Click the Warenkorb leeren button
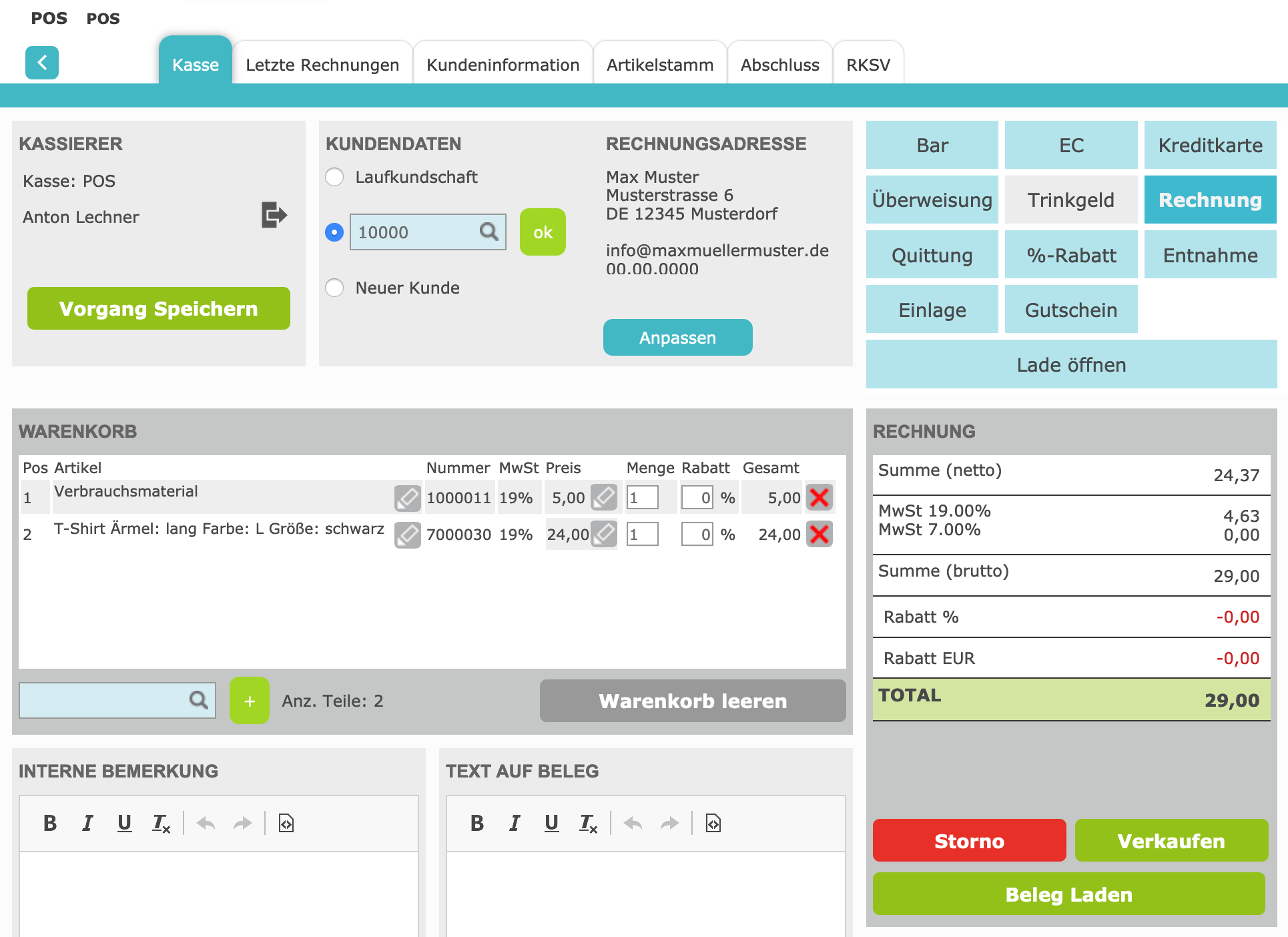Viewport: 1288px width, 937px height. click(692, 701)
